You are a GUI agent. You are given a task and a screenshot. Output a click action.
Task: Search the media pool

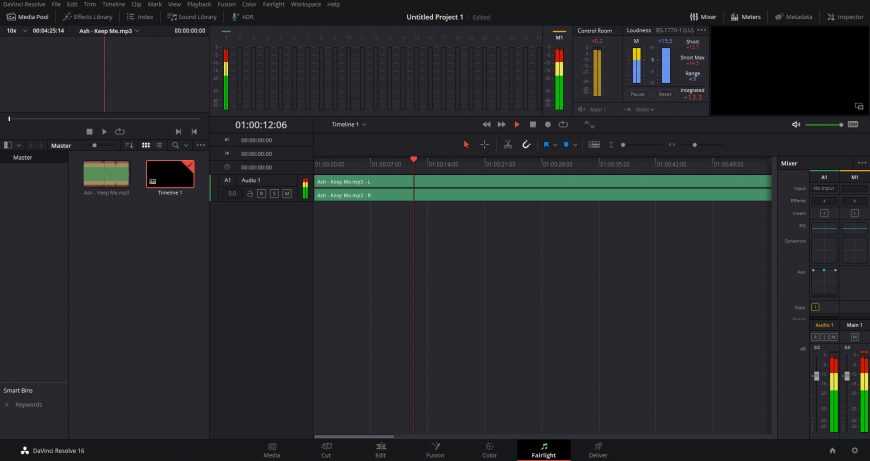175,145
